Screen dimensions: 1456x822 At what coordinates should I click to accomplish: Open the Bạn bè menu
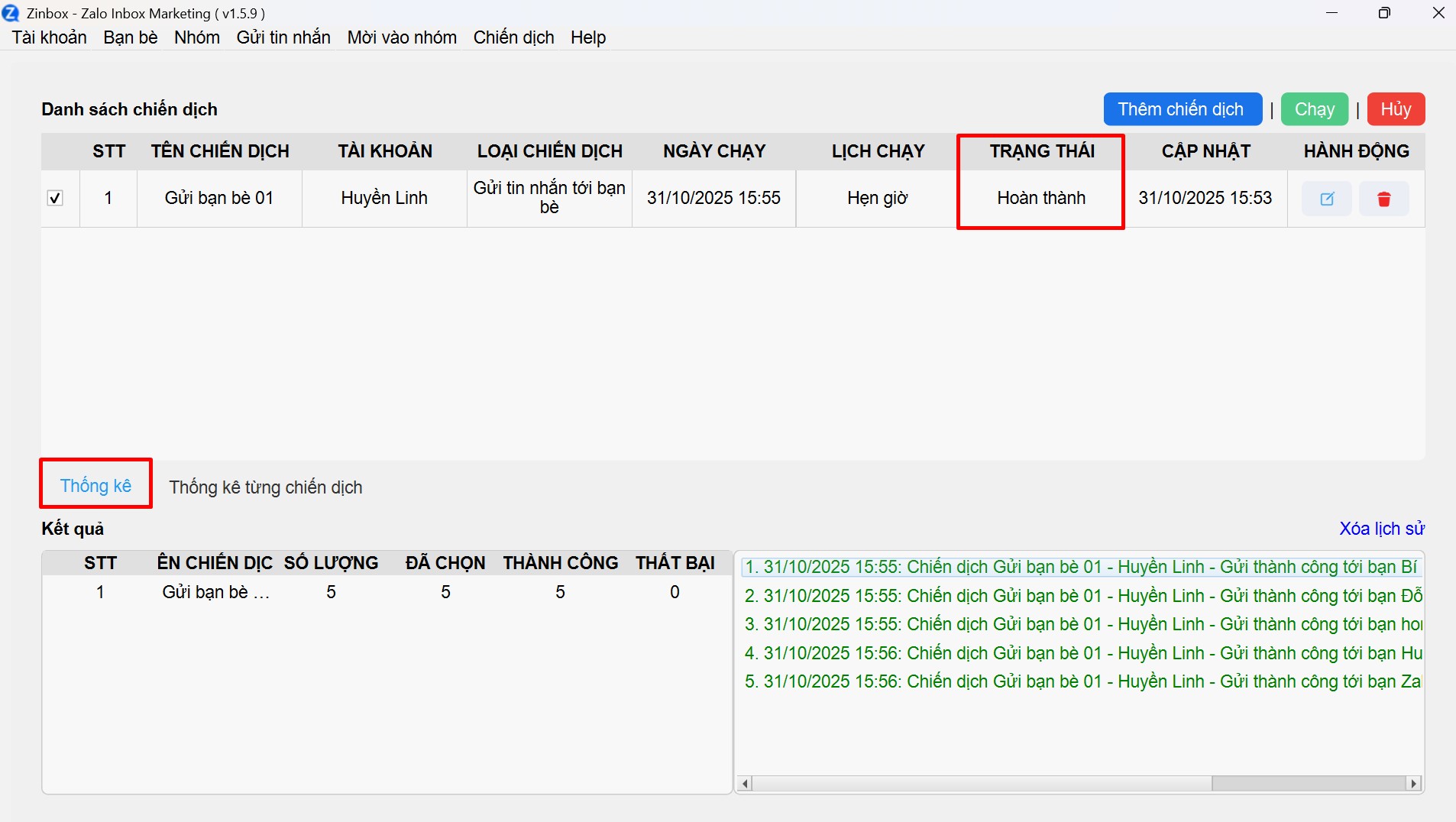[131, 37]
